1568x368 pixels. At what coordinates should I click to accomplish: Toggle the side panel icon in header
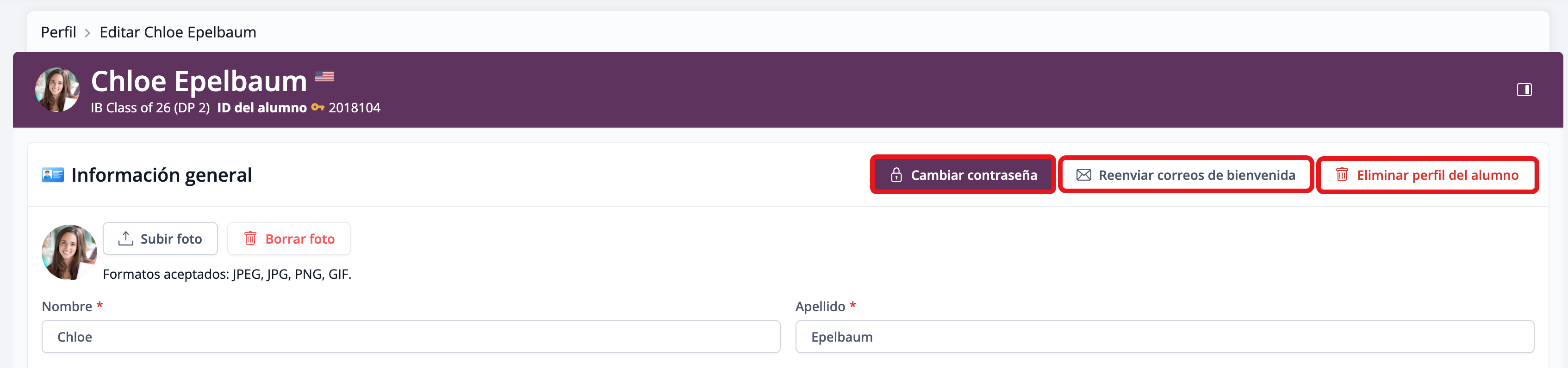coord(1524,90)
